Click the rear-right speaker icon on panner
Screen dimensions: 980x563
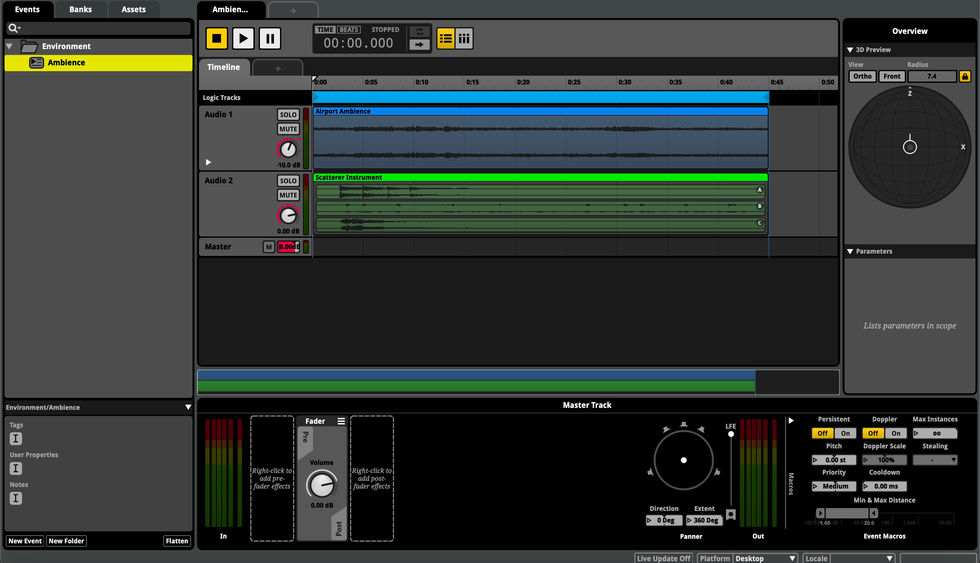coord(717,472)
